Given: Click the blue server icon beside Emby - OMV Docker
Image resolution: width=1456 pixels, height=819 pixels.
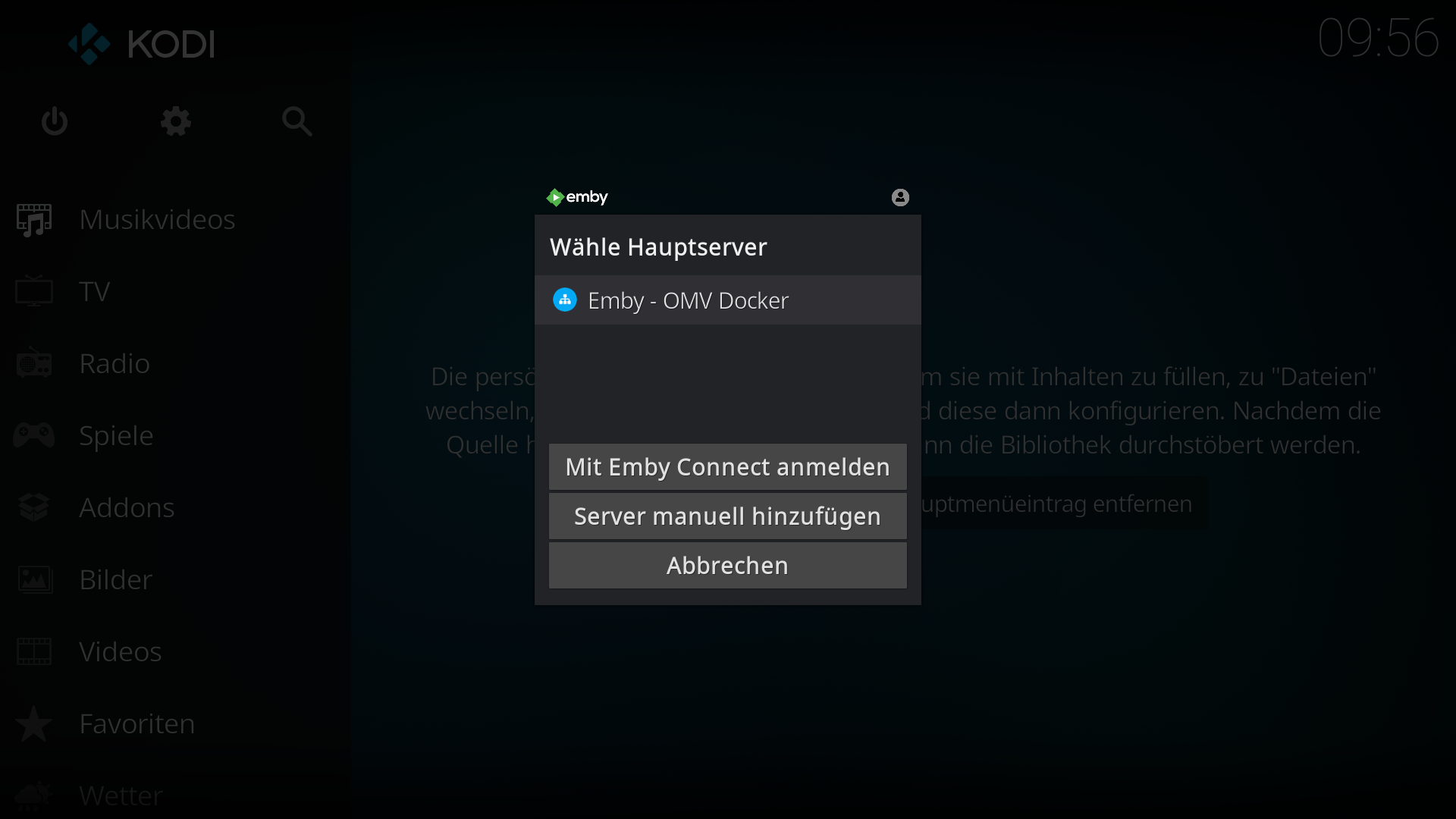Looking at the screenshot, I should [565, 300].
